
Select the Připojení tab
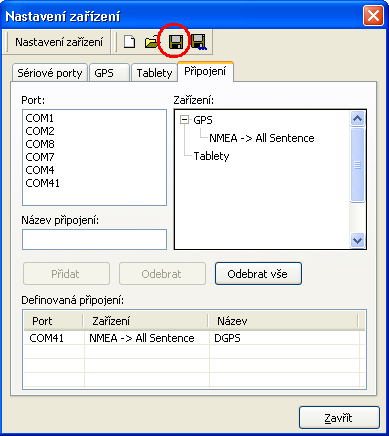(x=205, y=71)
